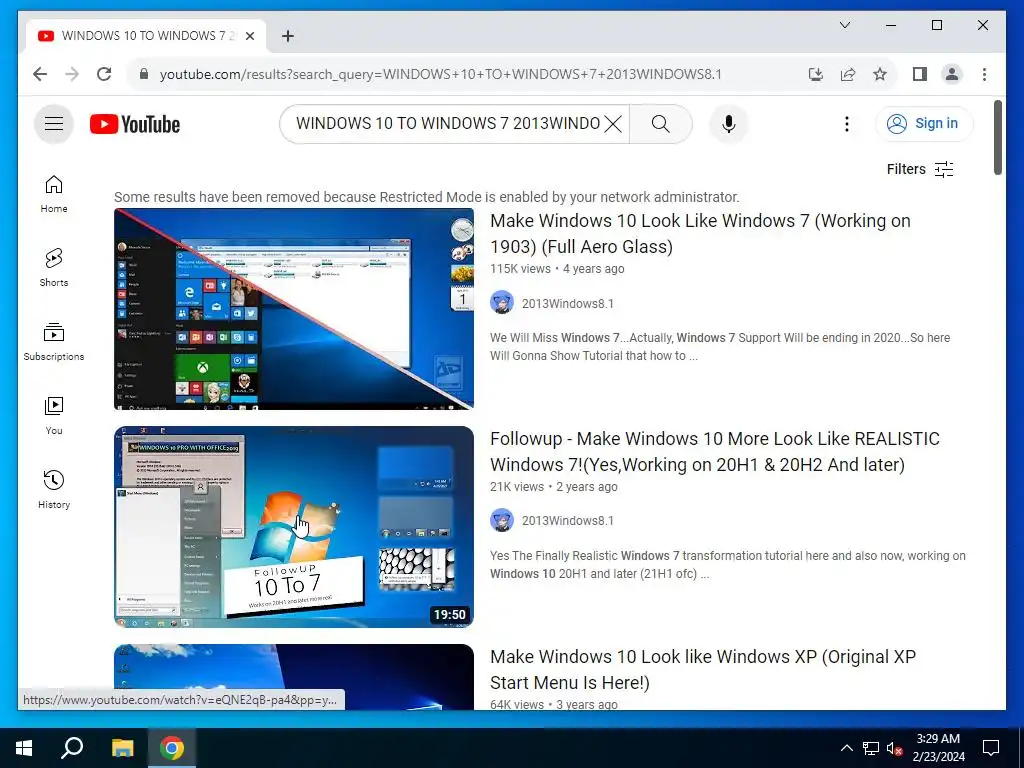Viewport: 1024px width, 768px height.
Task: Select the WINDOWS 10 TO WINDOWS 7 tab
Action: (146, 36)
